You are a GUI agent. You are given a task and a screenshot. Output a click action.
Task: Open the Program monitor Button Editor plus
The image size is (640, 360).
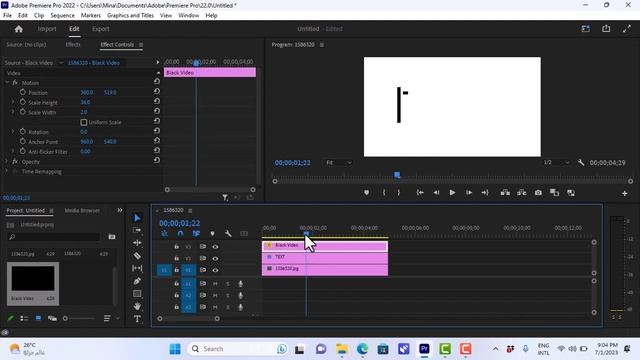tap(624, 193)
